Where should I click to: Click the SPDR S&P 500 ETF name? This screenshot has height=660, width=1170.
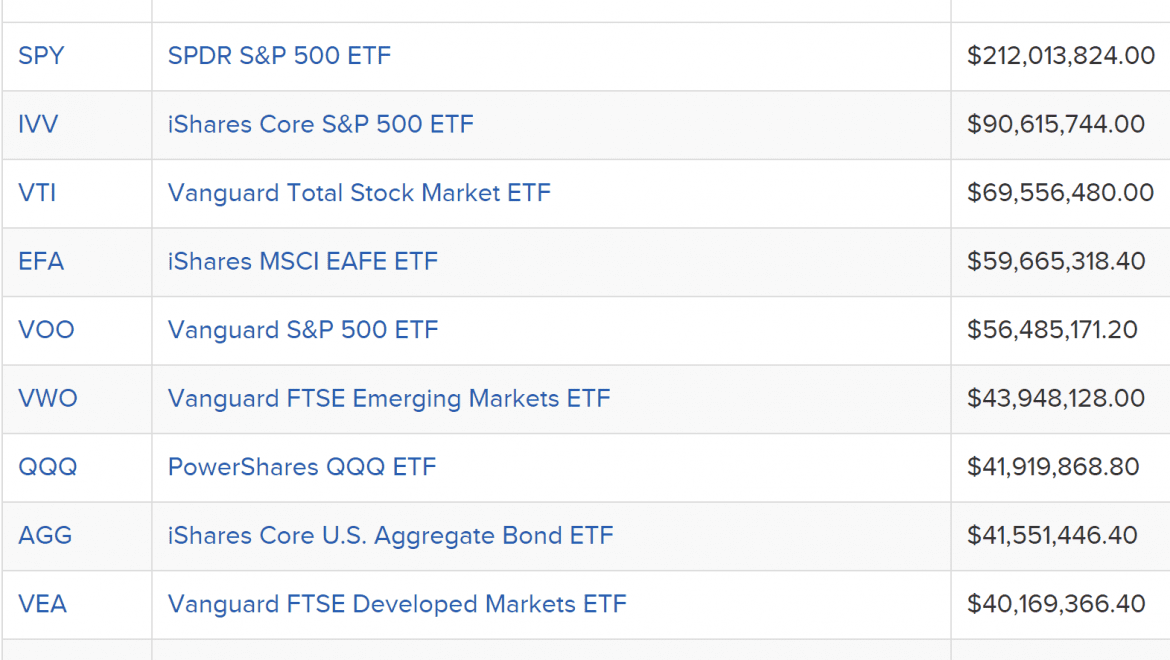279,56
